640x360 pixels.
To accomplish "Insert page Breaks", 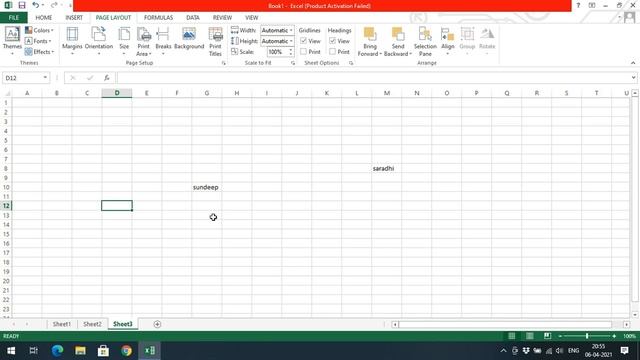I will (x=163, y=40).
